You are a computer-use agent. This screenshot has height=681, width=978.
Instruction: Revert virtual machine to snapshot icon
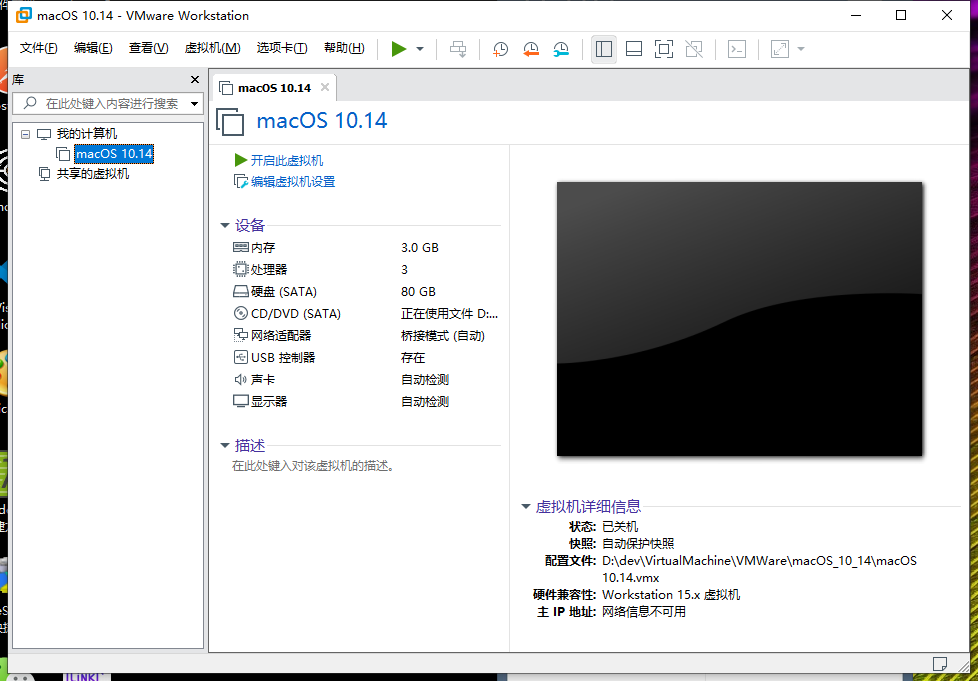pyautogui.click(x=531, y=49)
